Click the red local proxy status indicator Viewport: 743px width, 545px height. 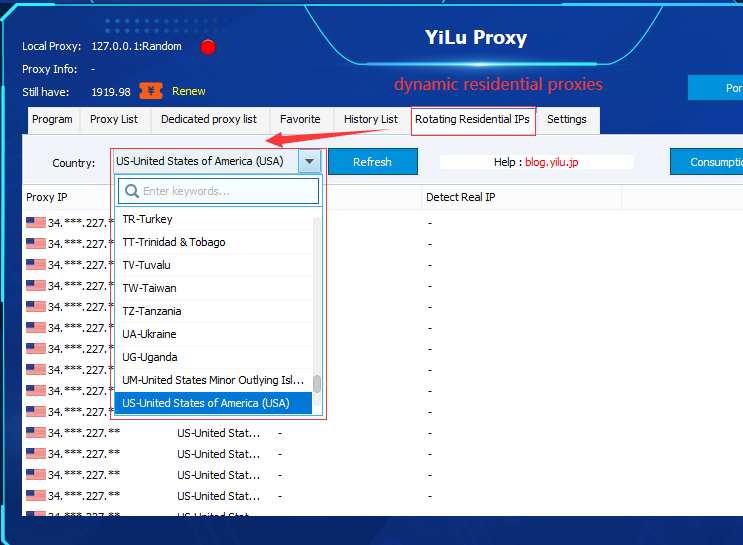tap(208, 47)
